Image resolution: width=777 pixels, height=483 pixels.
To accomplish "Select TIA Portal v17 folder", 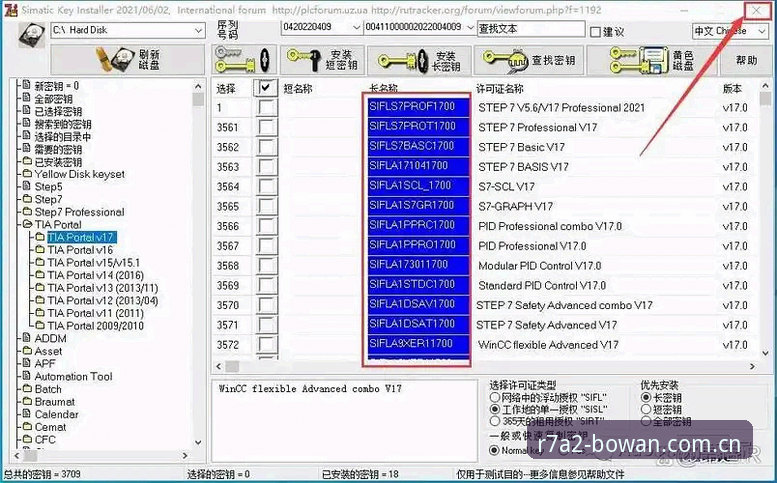I will (81, 237).
